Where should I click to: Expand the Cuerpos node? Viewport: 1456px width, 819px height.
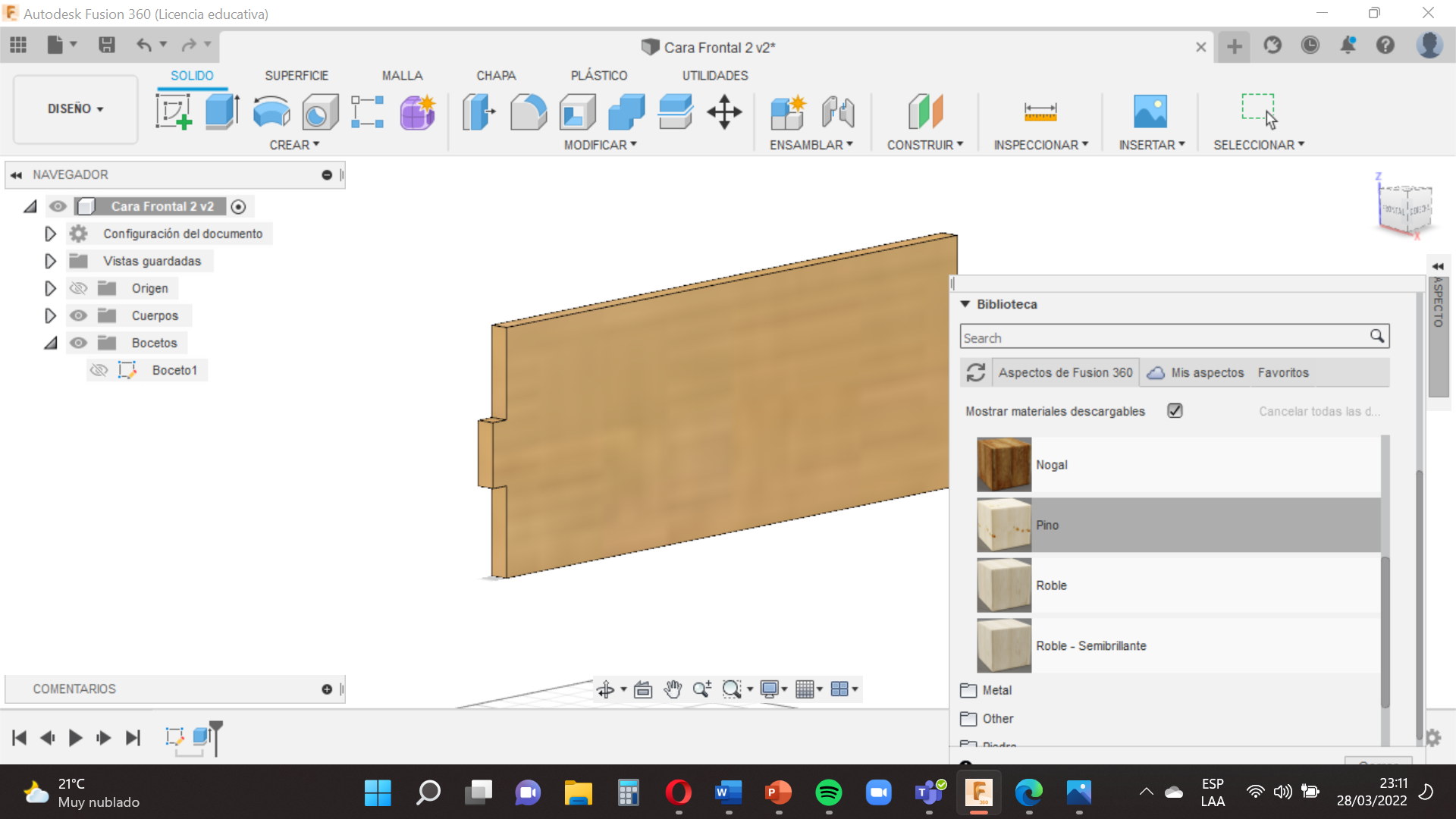50,315
